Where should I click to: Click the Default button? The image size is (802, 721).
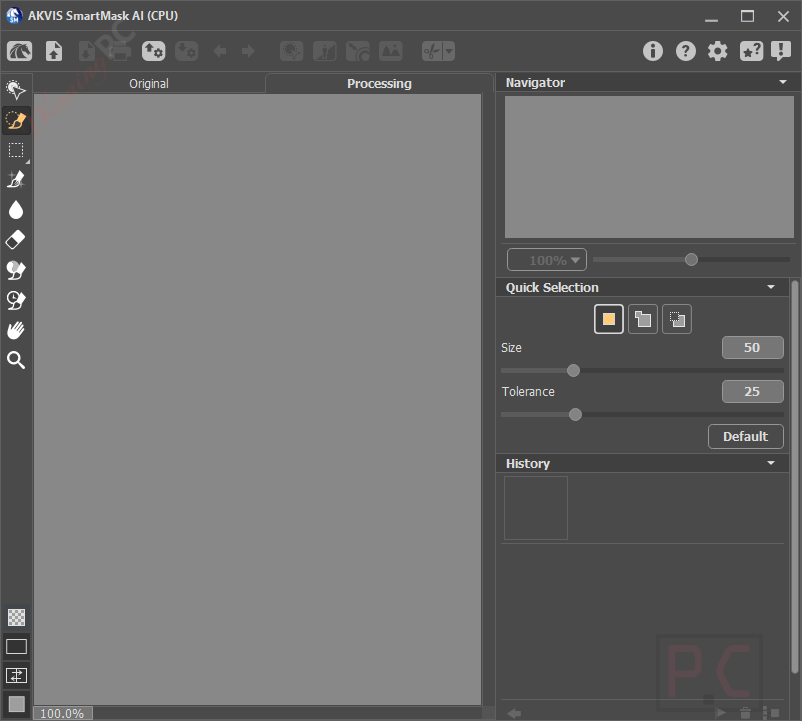click(x=745, y=436)
